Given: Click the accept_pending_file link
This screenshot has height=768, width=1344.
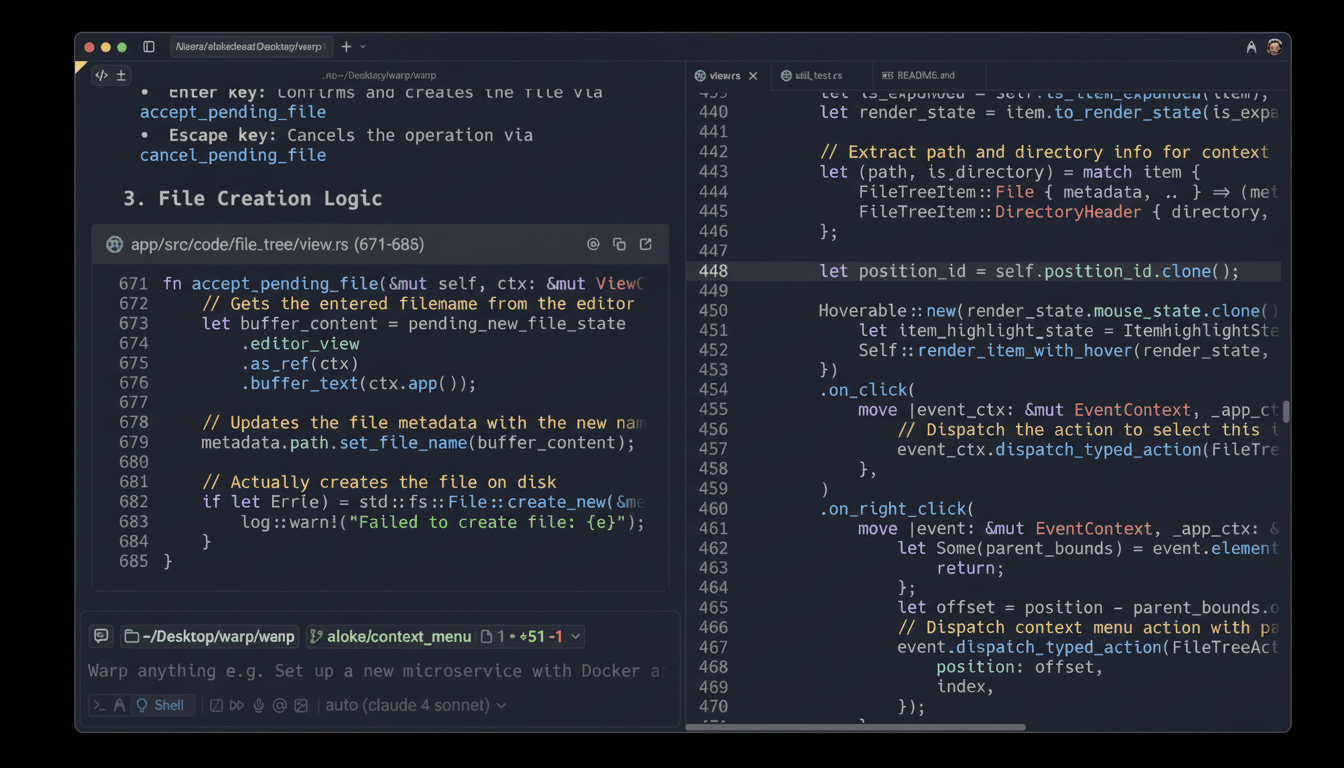Looking at the screenshot, I should (x=232, y=112).
